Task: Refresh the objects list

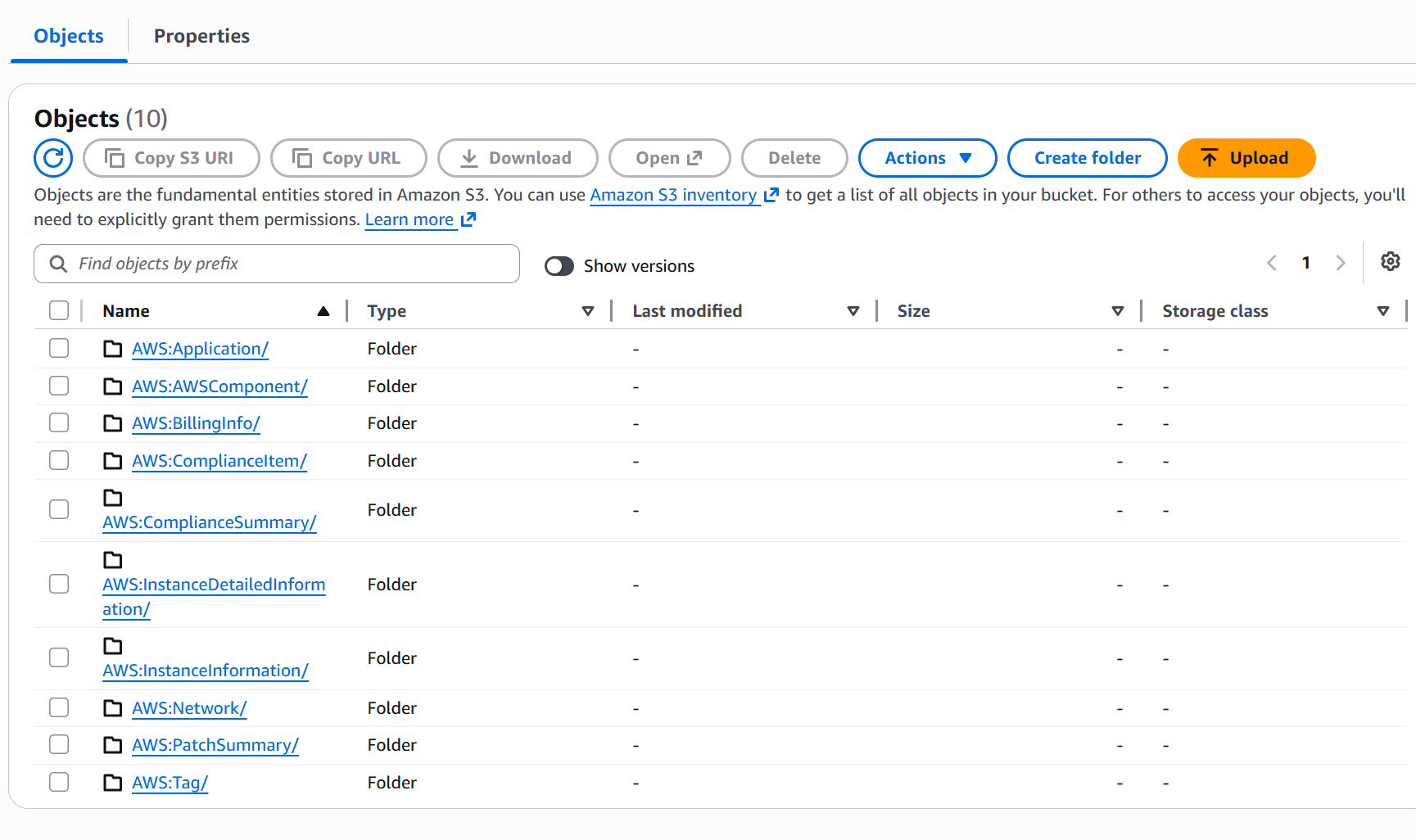Action: (x=53, y=158)
